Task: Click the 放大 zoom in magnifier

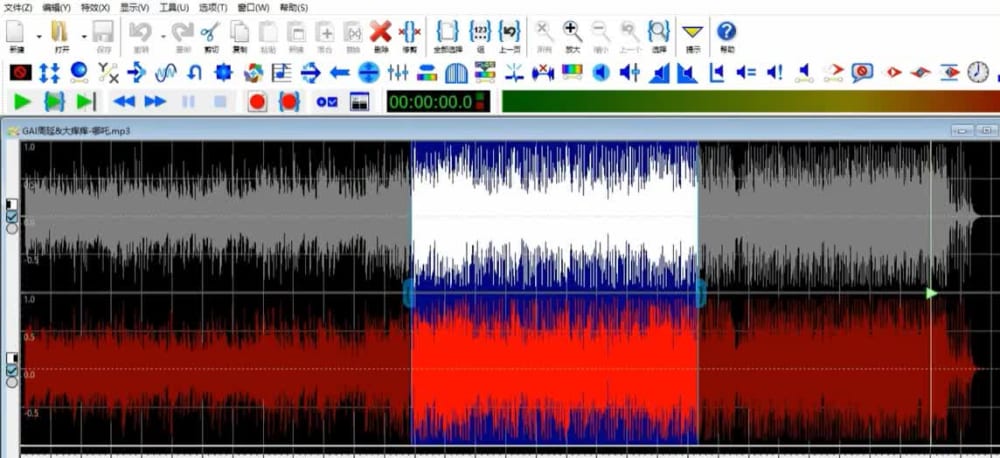Action: [572, 31]
